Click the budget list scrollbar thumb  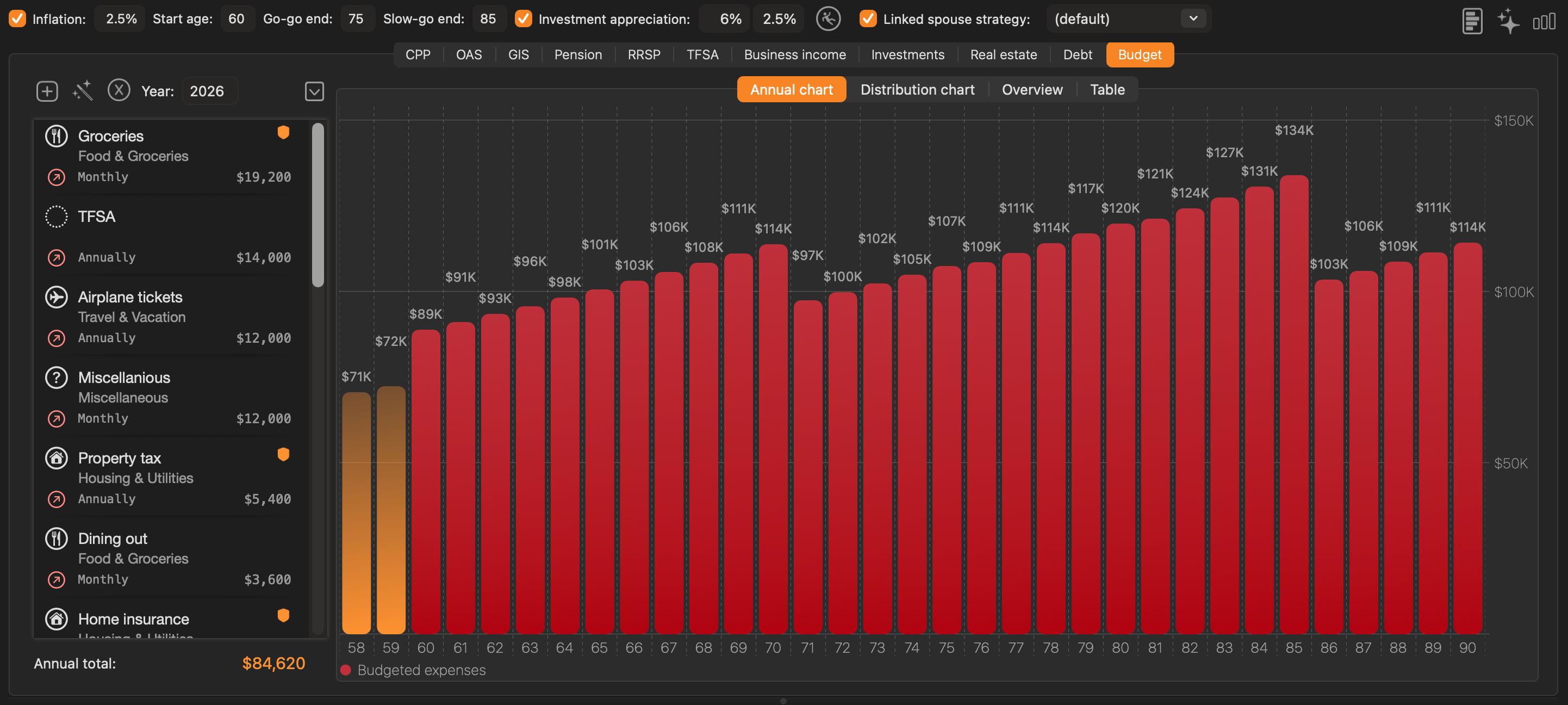click(x=318, y=205)
